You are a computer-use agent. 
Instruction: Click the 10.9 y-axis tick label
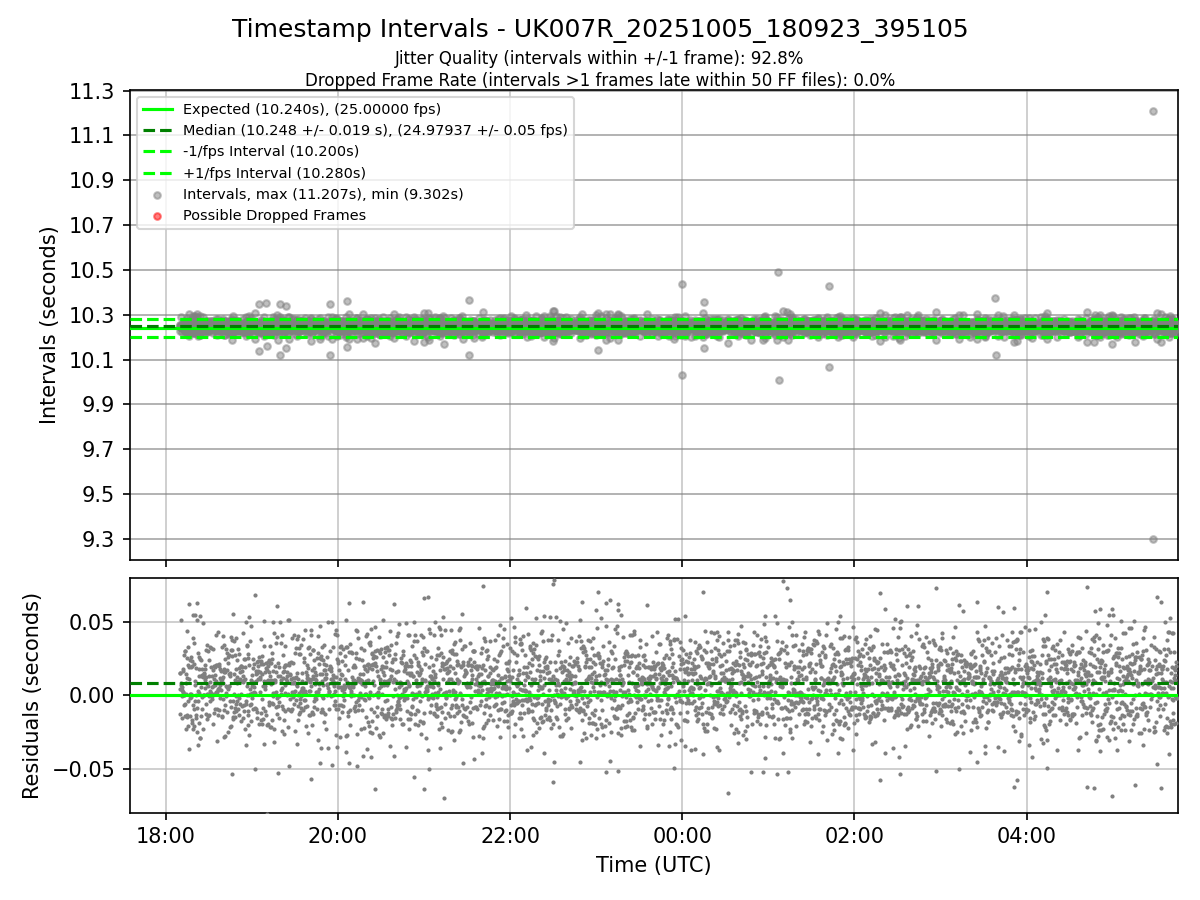[x=94, y=181]
